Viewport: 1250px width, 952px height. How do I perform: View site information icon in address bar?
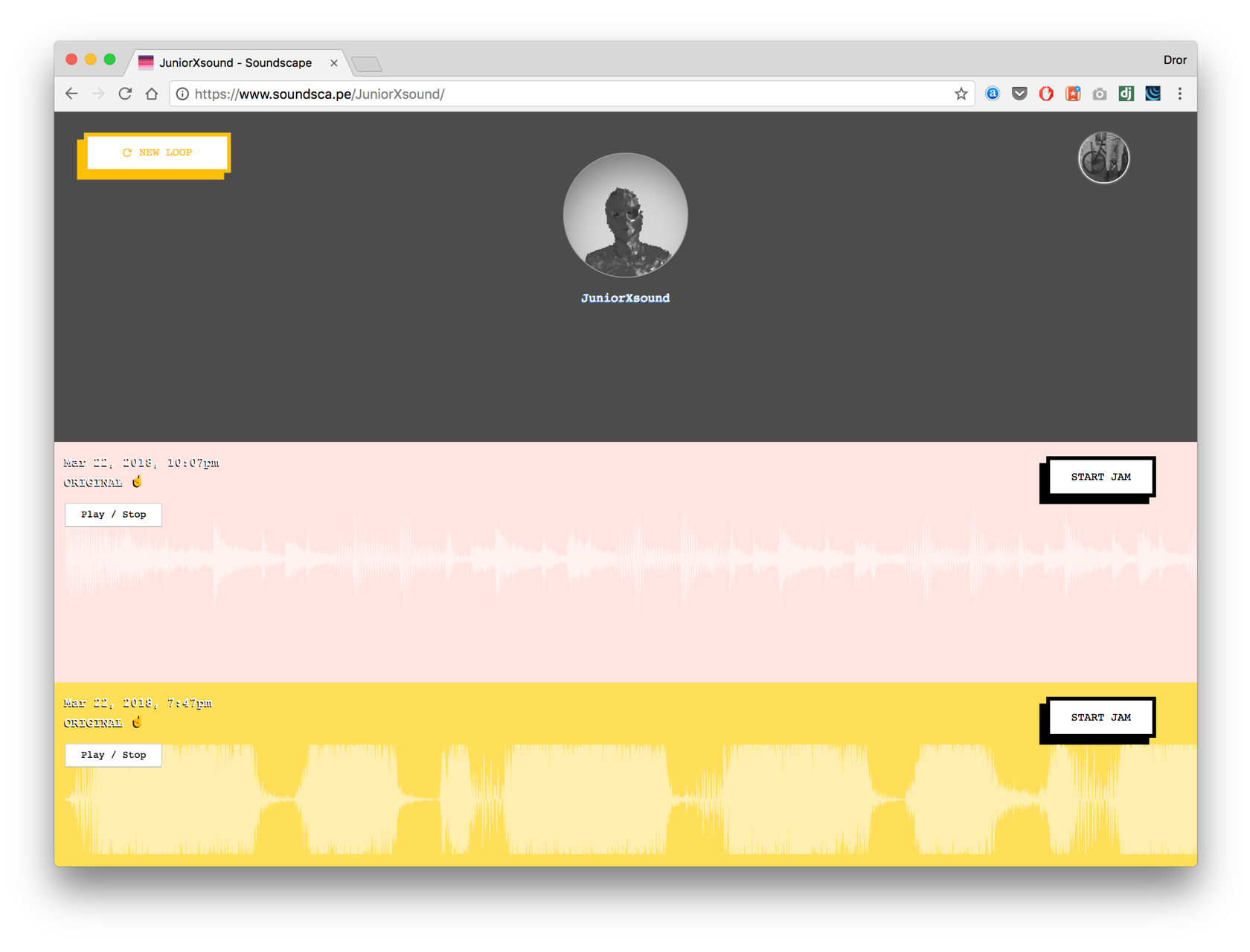182,94
